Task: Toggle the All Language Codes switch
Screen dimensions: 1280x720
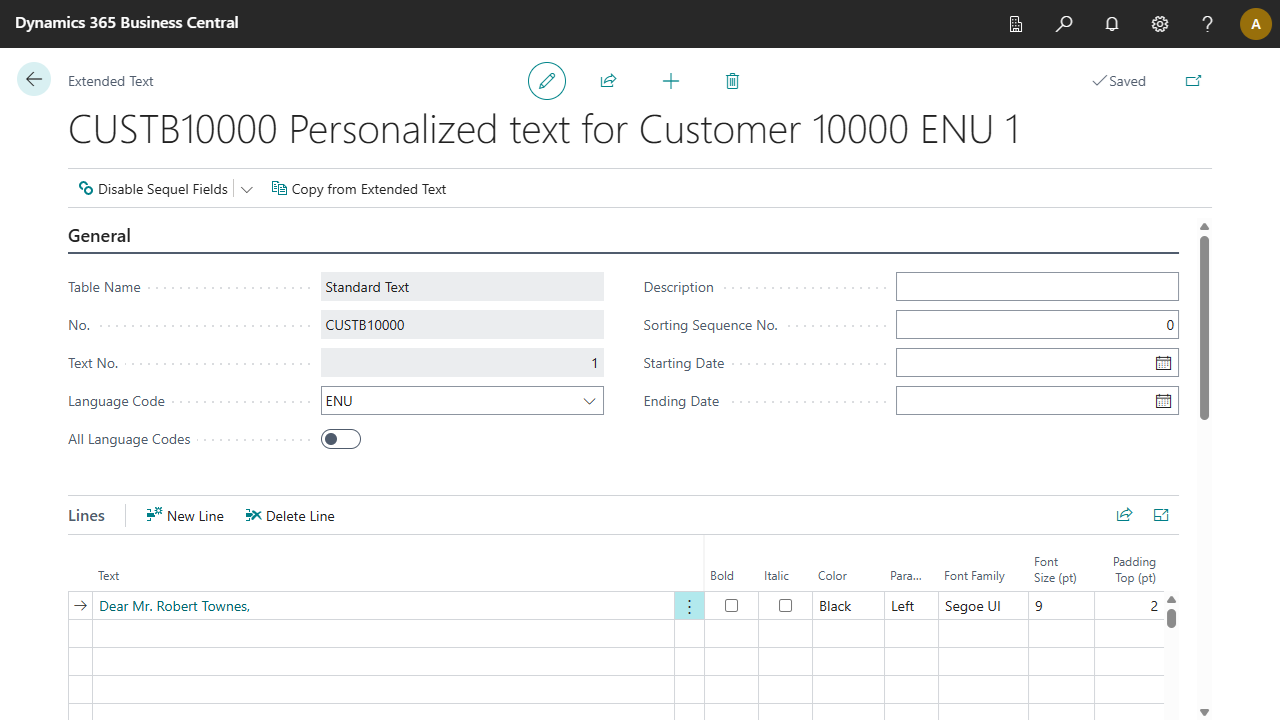Action: 341,439
